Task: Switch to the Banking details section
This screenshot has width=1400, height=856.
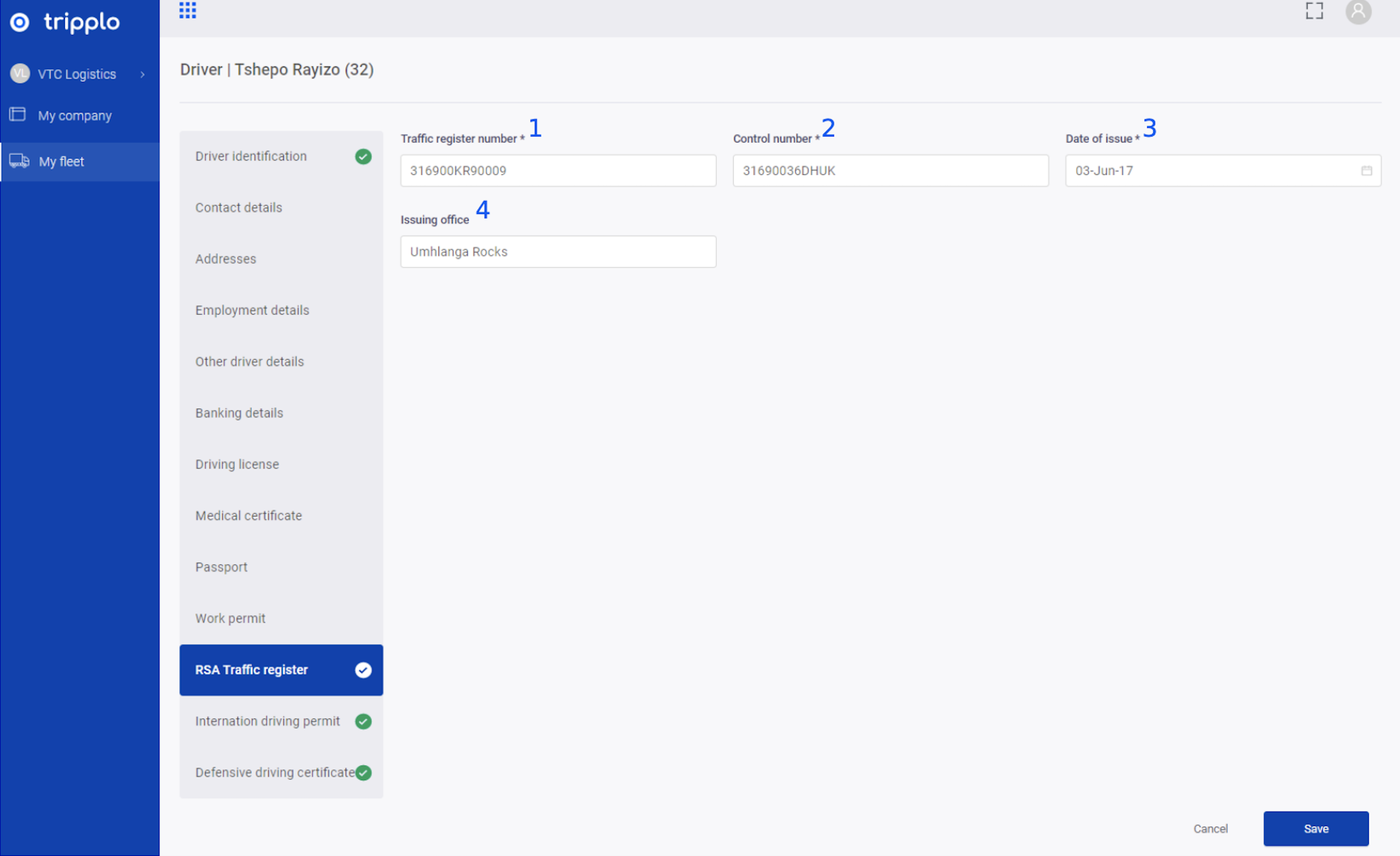Action: 239,413
